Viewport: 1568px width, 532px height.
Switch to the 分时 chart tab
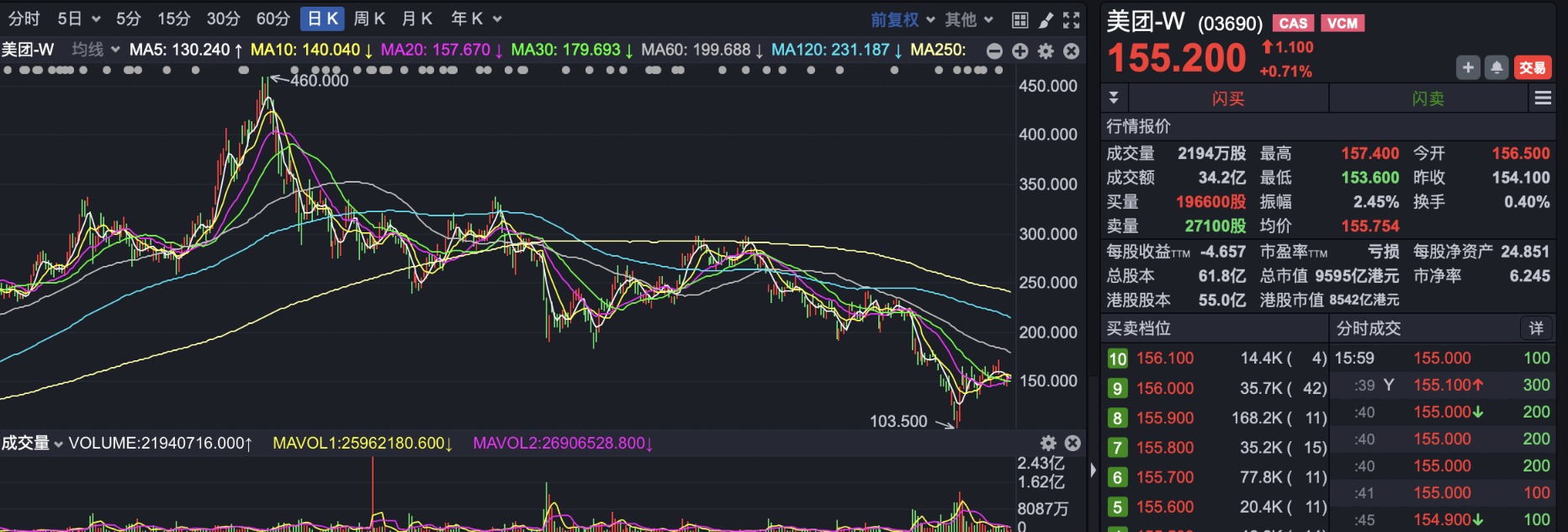click(x=24, y=19)
